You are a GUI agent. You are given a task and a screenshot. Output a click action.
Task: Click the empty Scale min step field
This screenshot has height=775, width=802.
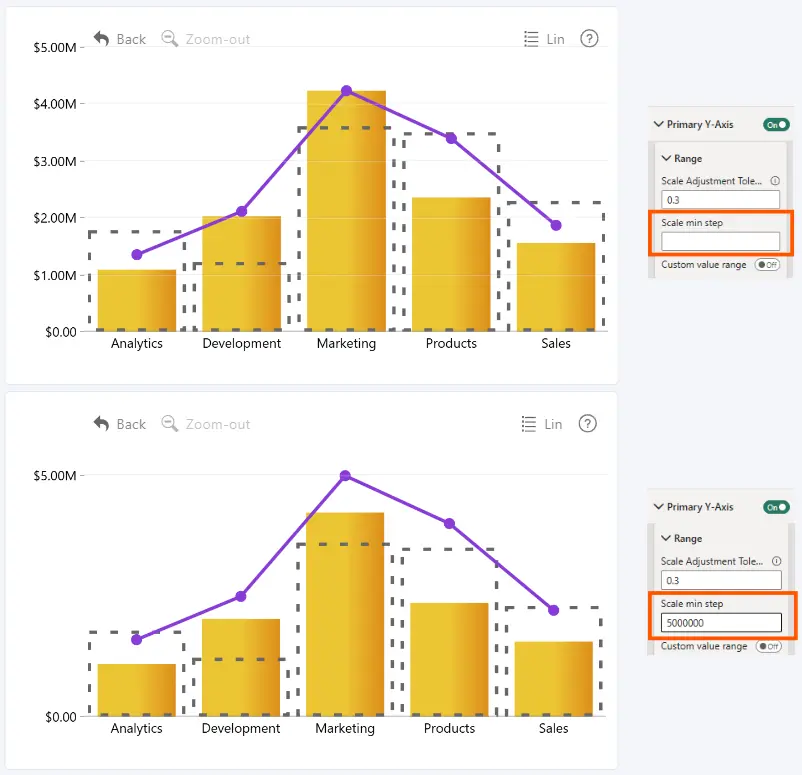pos(720,241)
